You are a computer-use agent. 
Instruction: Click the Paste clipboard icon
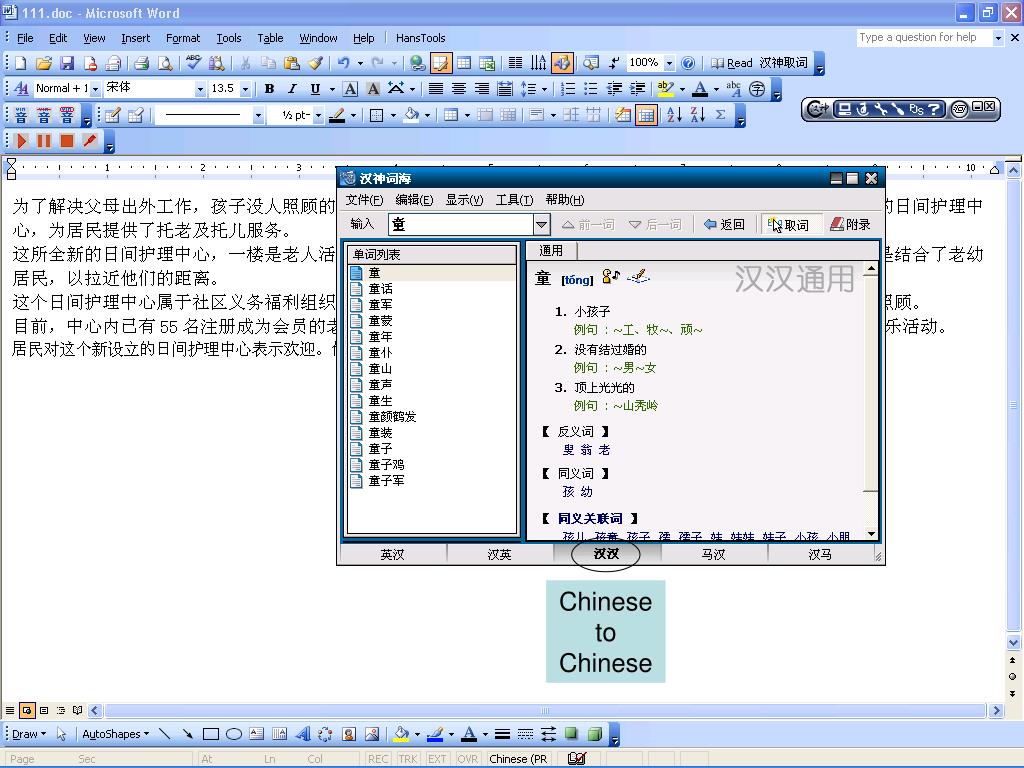pos(292,63)
